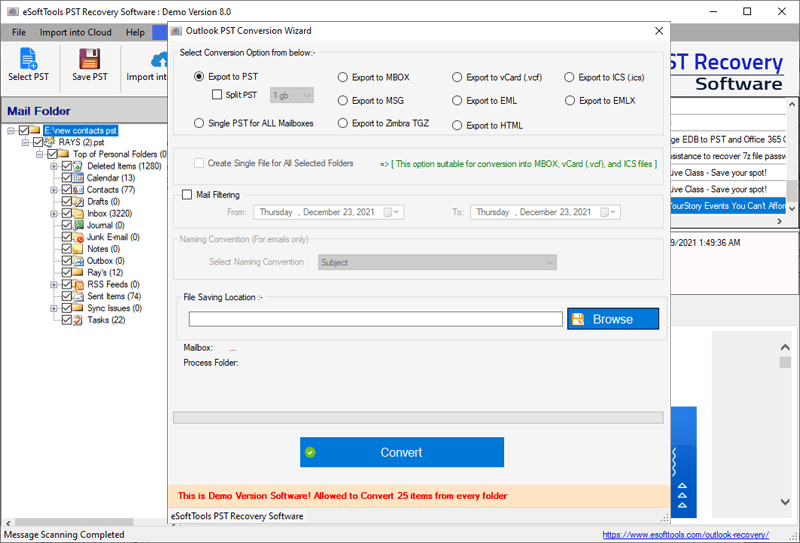Viewport: 800px width, 543px height.
Task: Click the RSS Feeds folder icon
Action: 78,284
